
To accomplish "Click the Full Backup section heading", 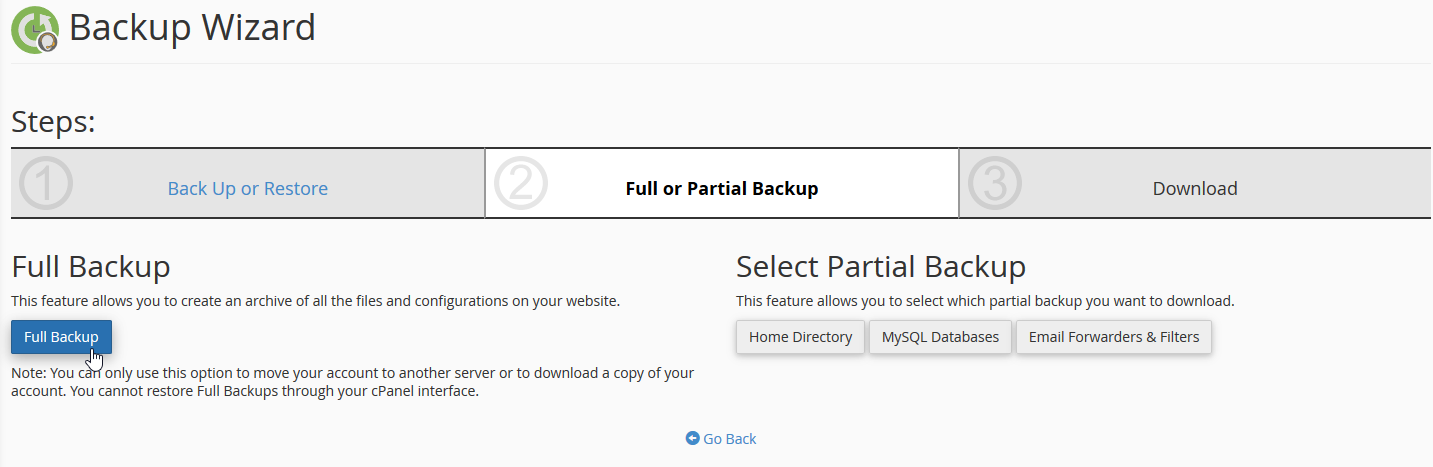I will pos(90,267).
